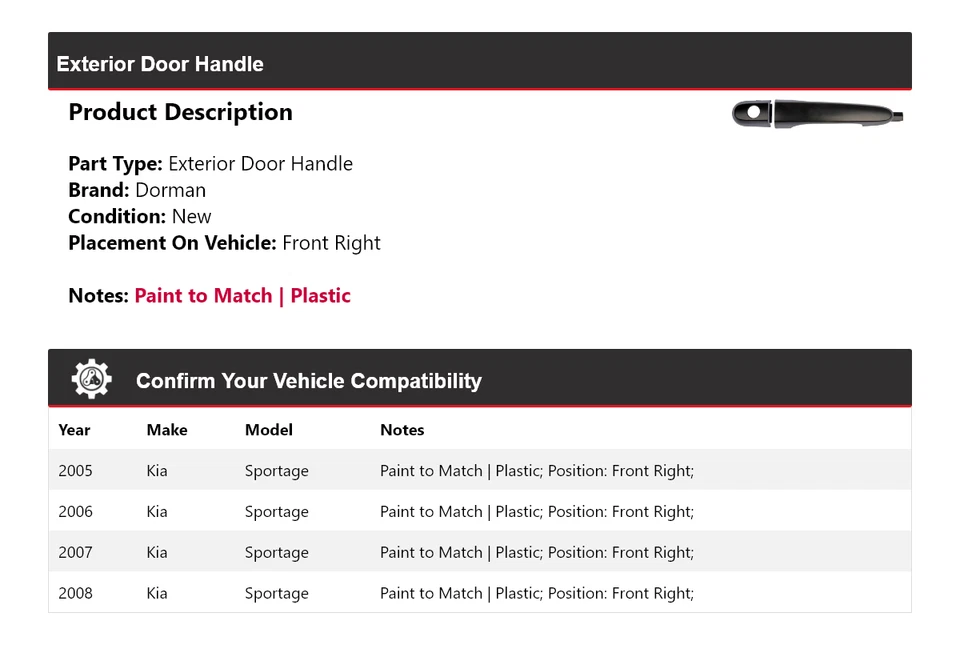Click the Confirm Your Vehicle Compatibility heading

[308, 381]
